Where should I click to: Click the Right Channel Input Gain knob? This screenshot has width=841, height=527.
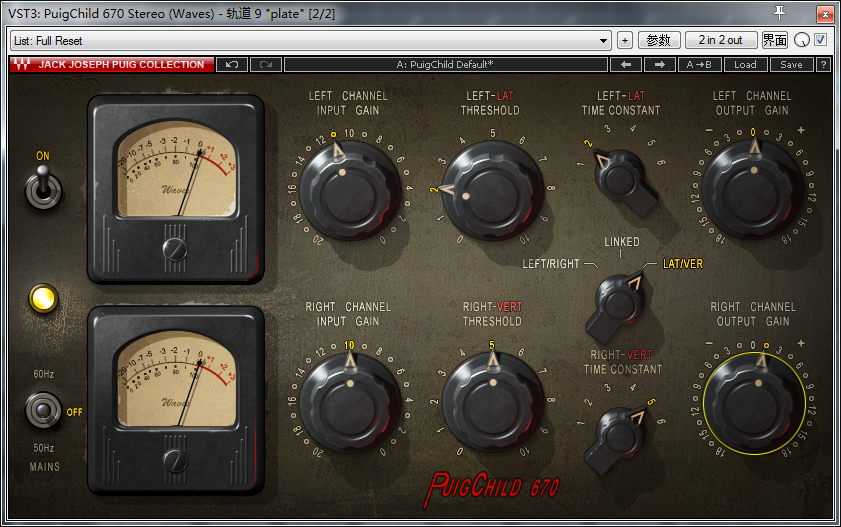pyautogui.click(x=350, y=403)
